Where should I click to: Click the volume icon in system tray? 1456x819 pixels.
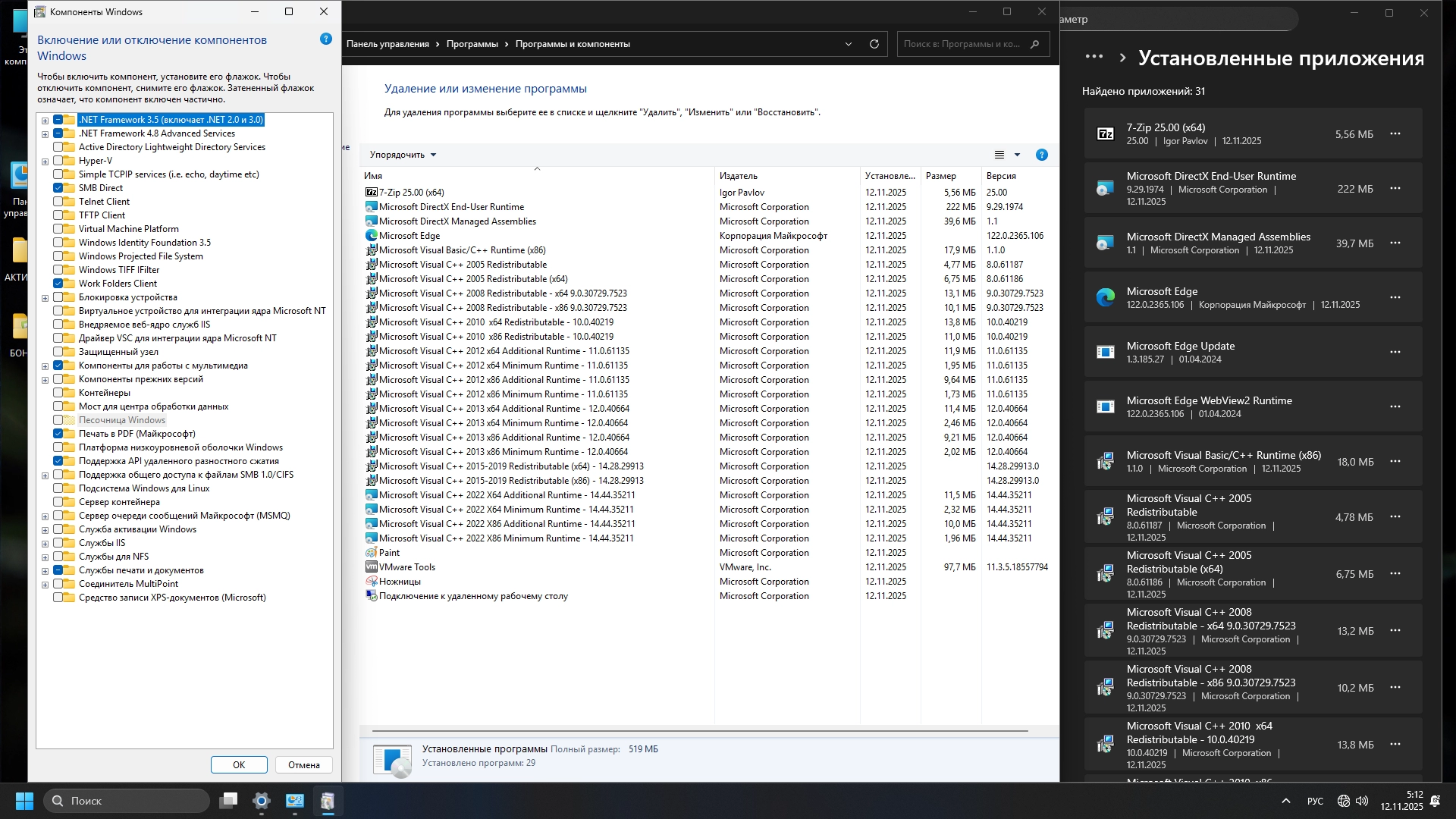(x=1362, y=801)
